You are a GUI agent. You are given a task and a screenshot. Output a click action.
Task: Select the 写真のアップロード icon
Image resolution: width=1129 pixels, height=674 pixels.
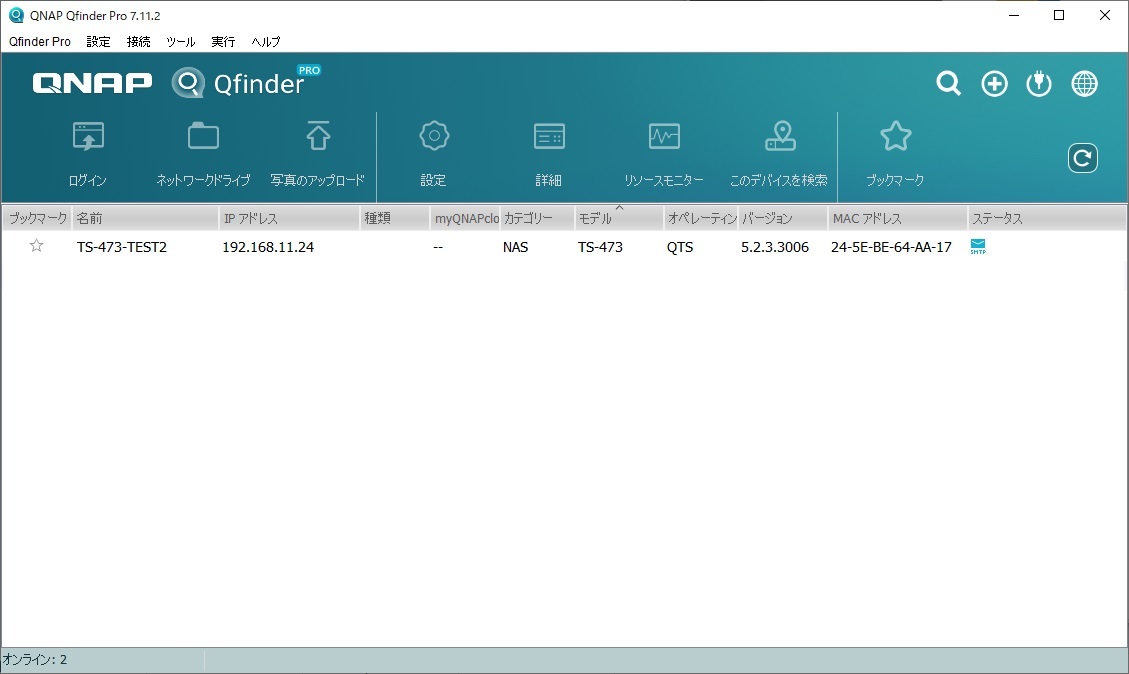pos(318,135)
